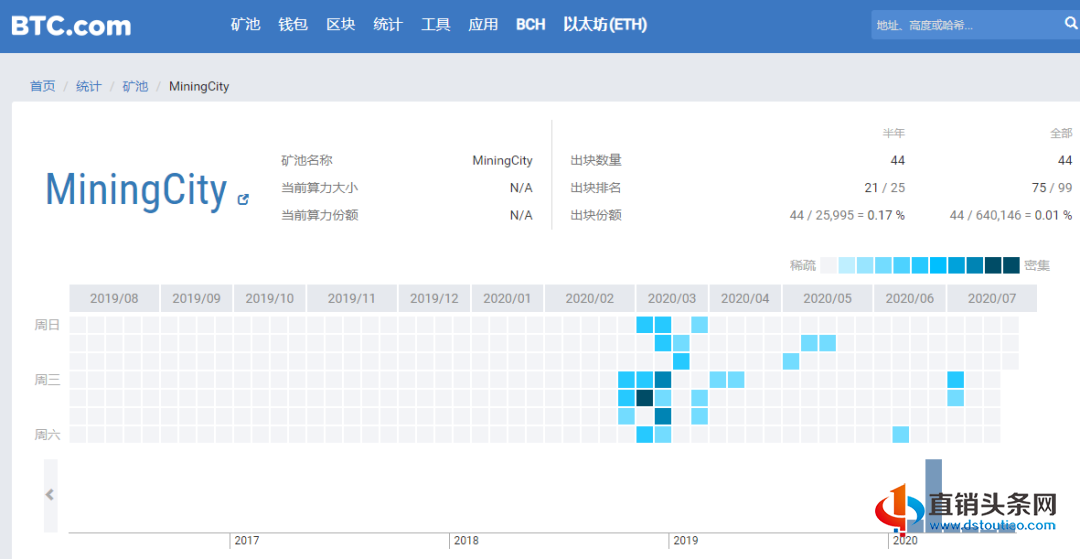
Task: Click the 2019/10 month header
Action: (270, 298)
